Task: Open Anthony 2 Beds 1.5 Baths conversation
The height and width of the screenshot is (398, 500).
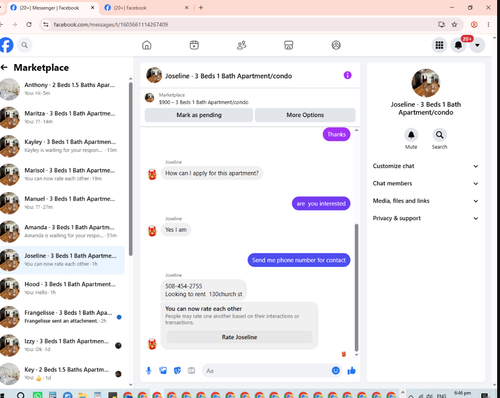Action: [x=62, y=89]
